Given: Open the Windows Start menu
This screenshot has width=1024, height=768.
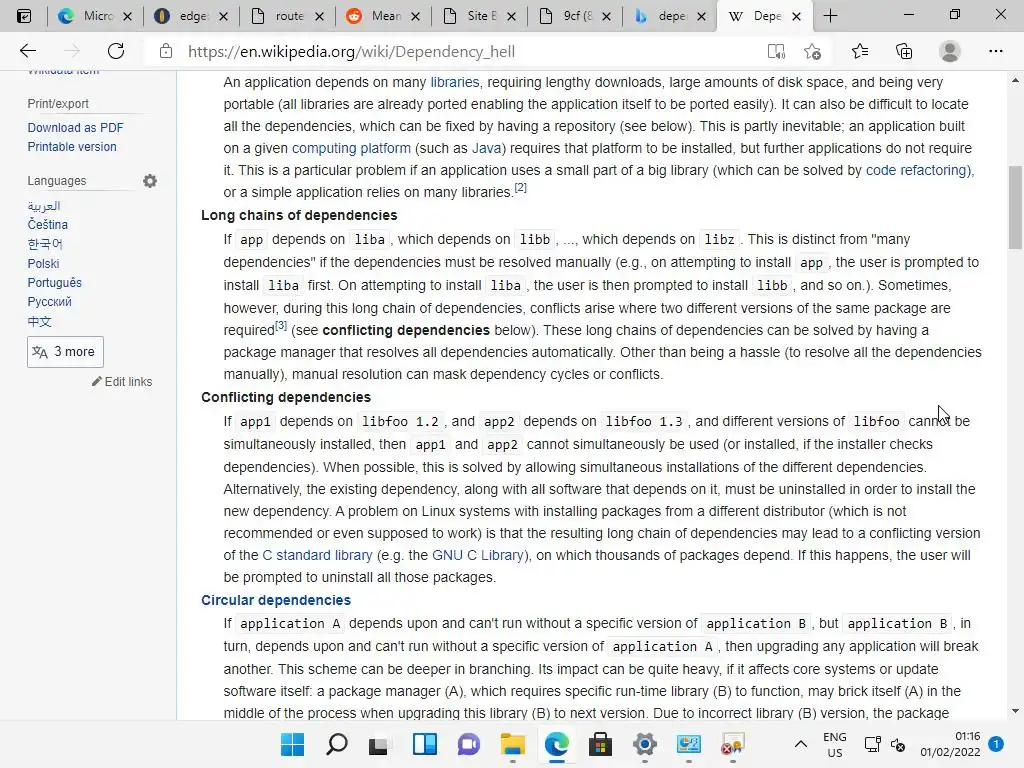Looking at the screenshot, I should click(292, 744).
